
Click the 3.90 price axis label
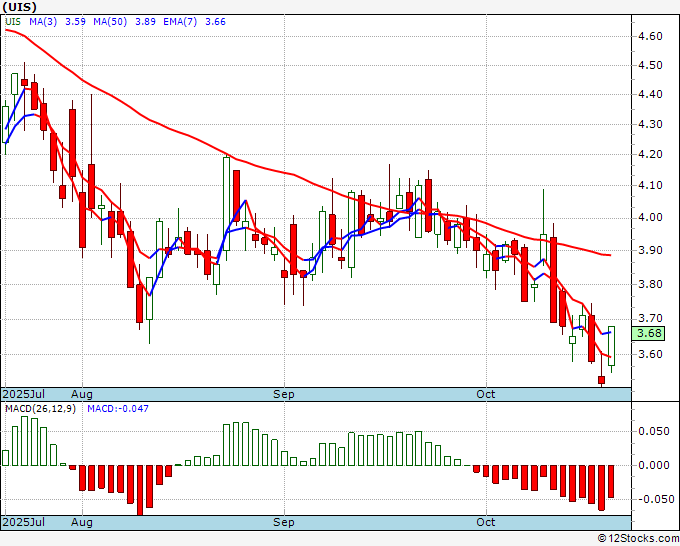(x=651, y=251)
